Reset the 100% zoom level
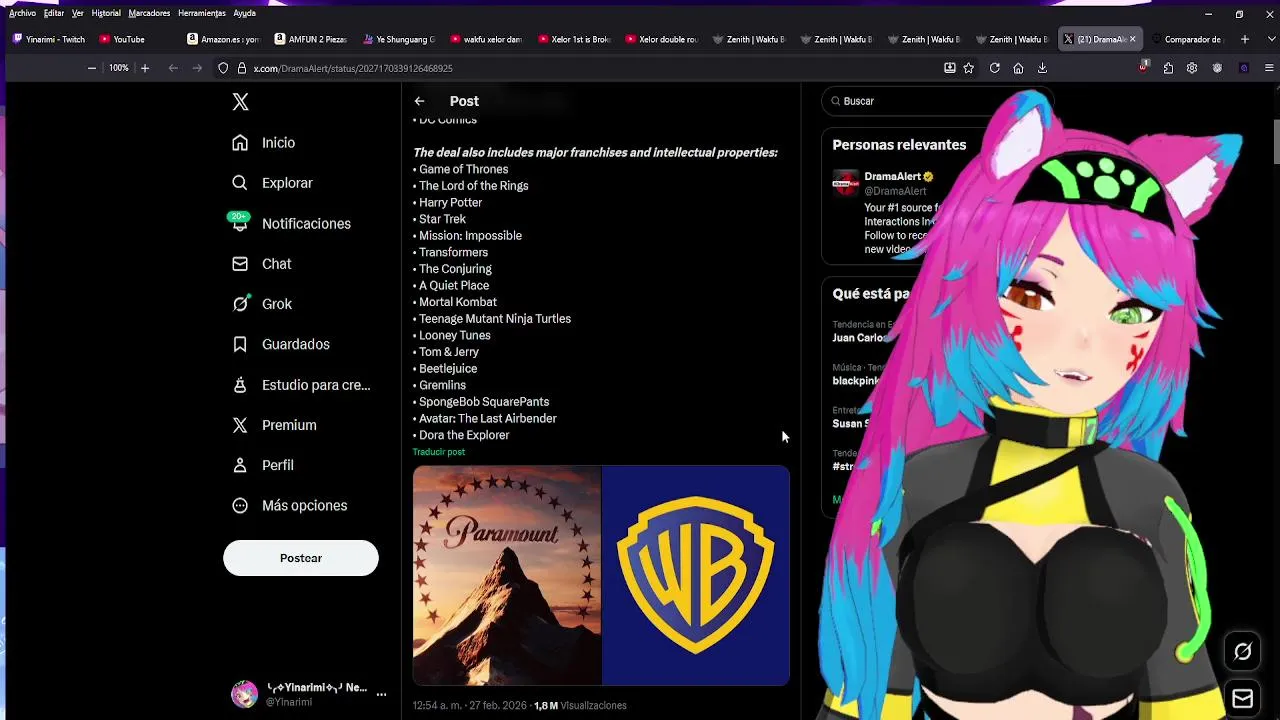This screenshot has height=720, width=1280. pos(119,68)
